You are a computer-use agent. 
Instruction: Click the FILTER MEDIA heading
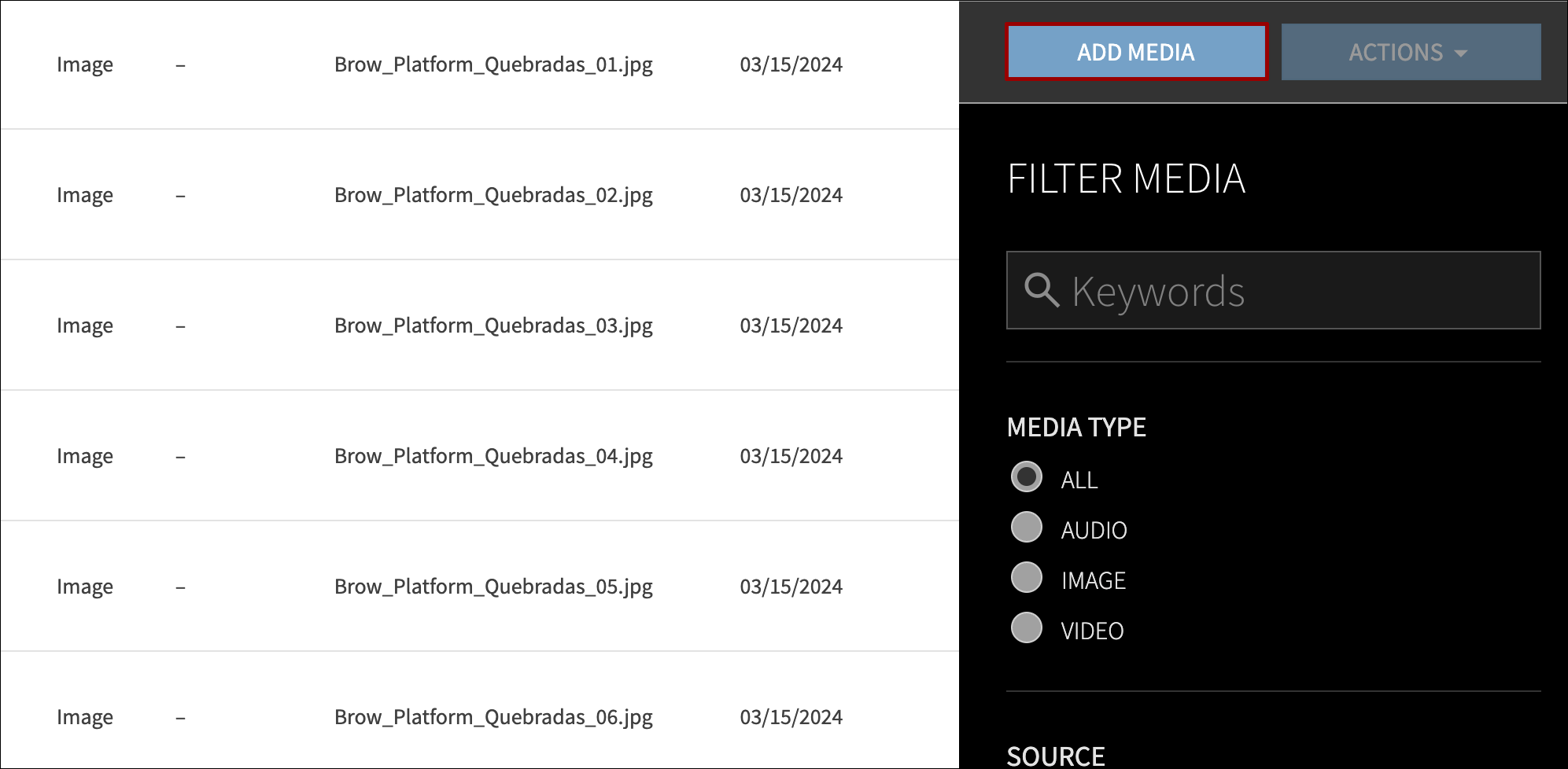click(x=1127, y=179)
